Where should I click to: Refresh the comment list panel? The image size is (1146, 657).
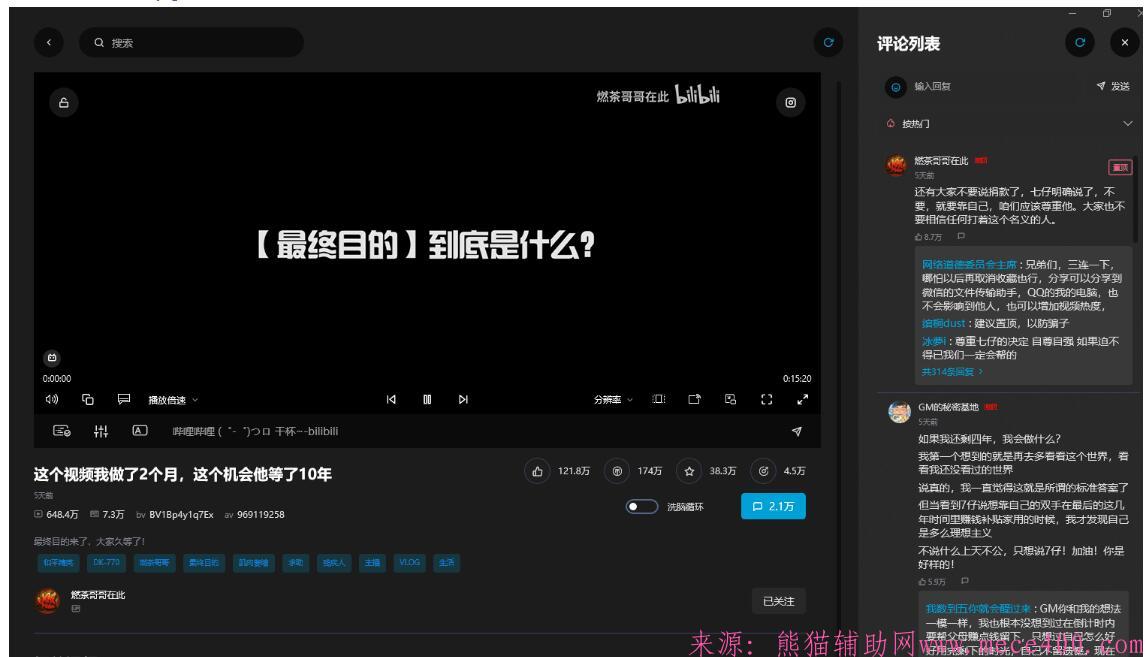pos(1078,43)
